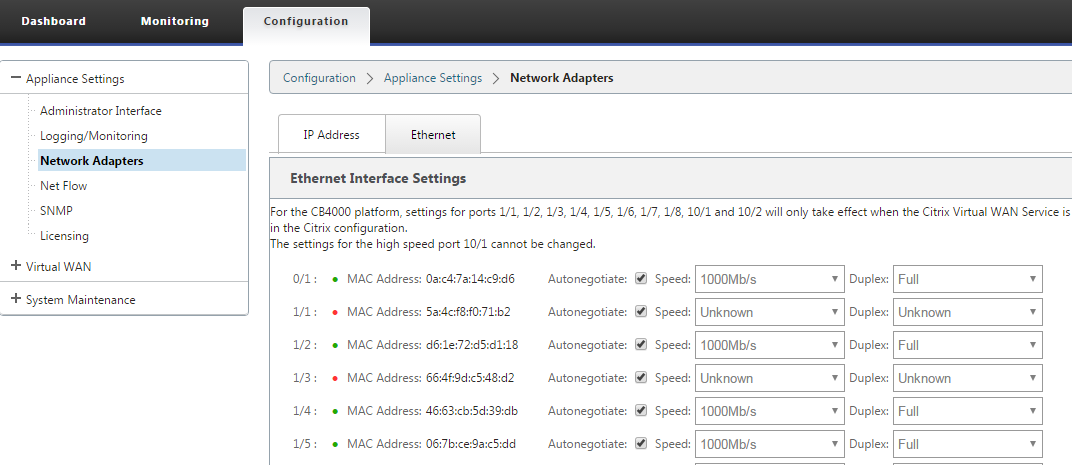
Task: Open Duplex dropdown for port 1/2
Action: 967,345
